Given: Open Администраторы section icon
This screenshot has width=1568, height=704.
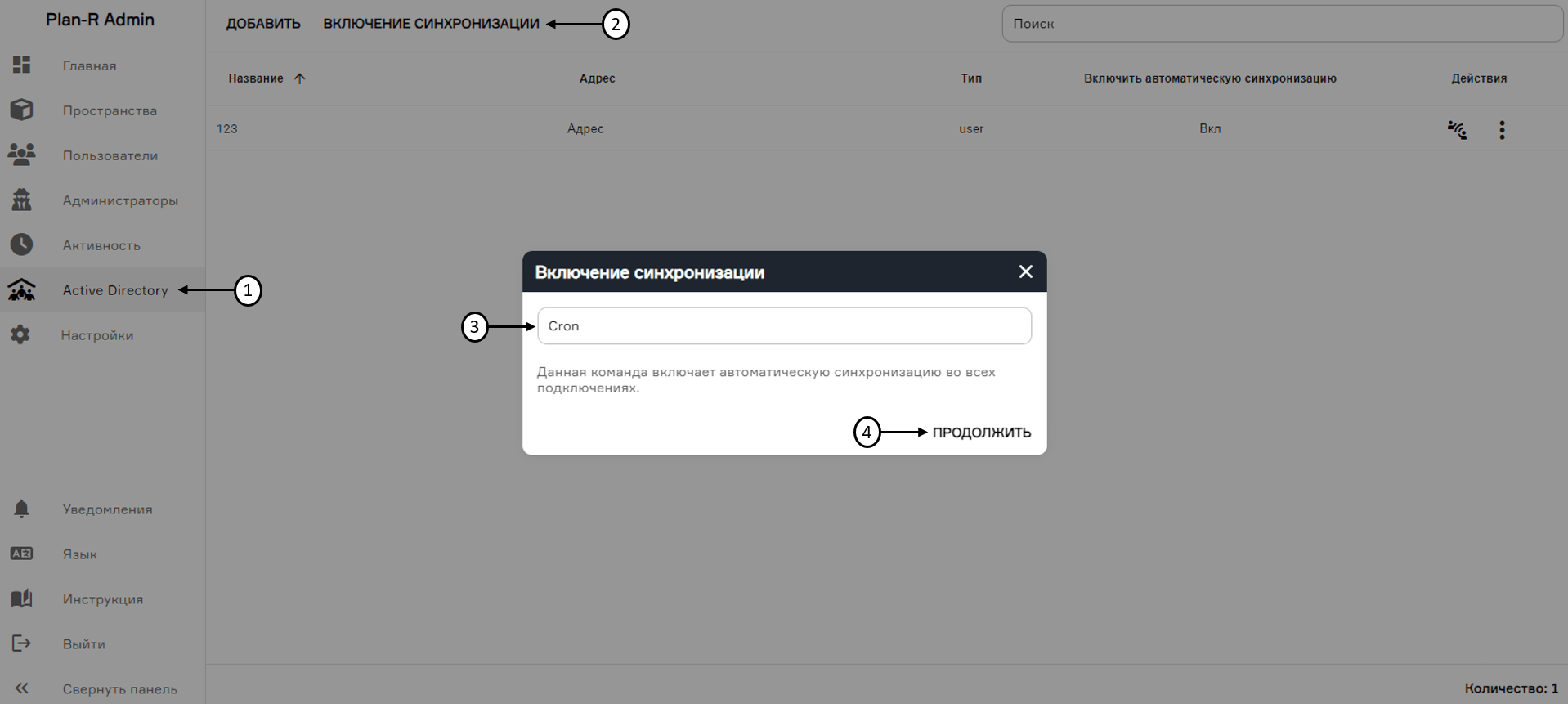Looking at the screenshot, I should pos(21,200).
